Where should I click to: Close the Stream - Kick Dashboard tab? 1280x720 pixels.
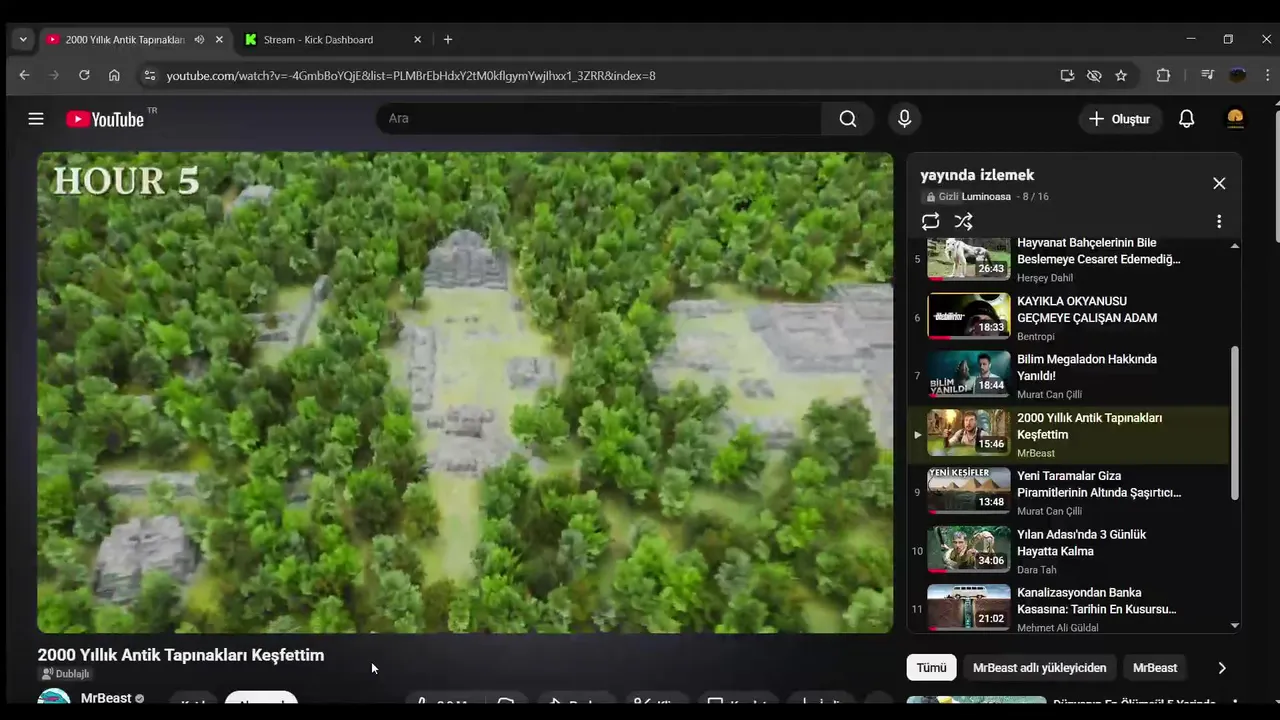[417, 39]
